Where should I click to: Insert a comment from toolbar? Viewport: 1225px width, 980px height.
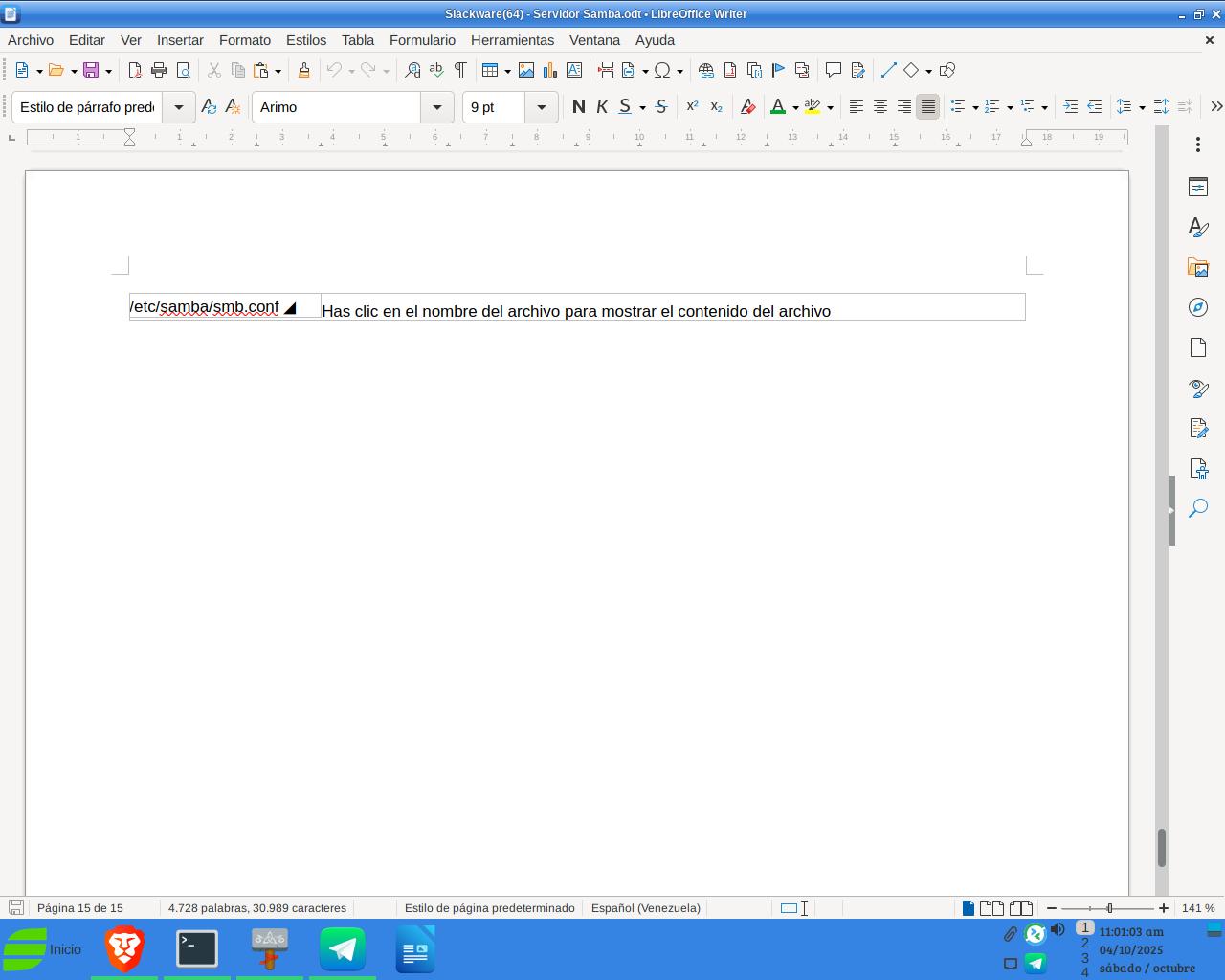point(833,70)
